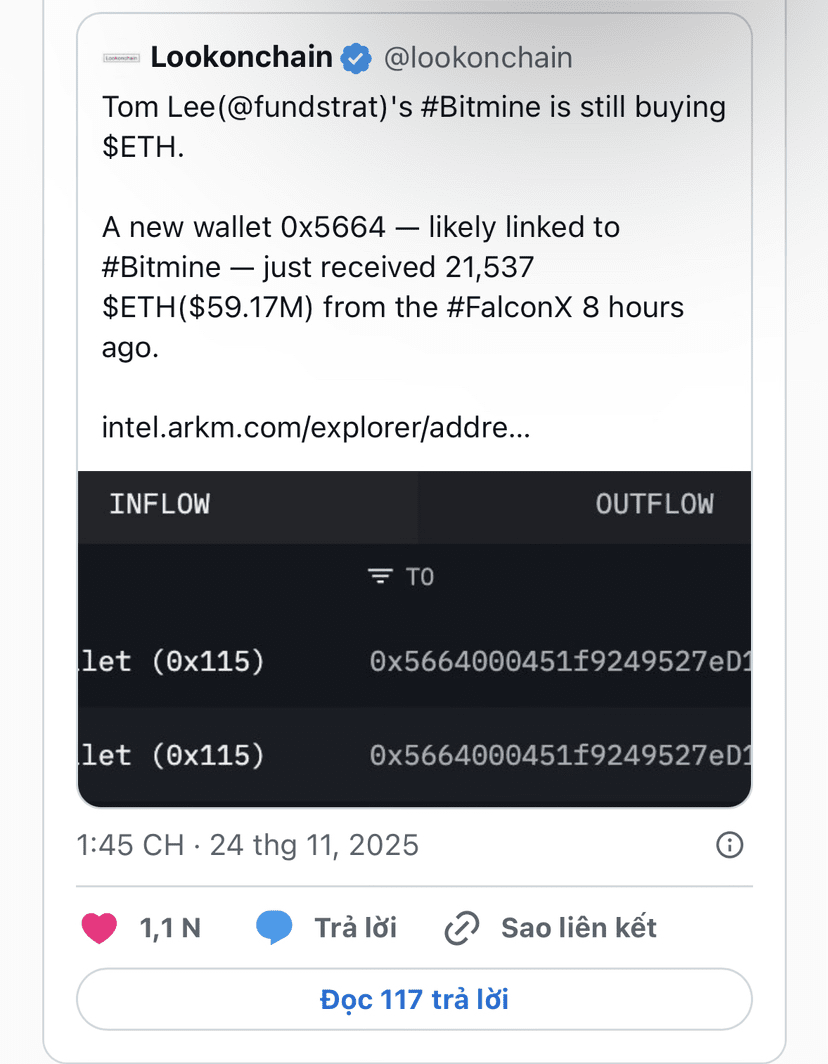Tap the pink heart like icon
Screen dimensions: 828x1064
(99, 928)
